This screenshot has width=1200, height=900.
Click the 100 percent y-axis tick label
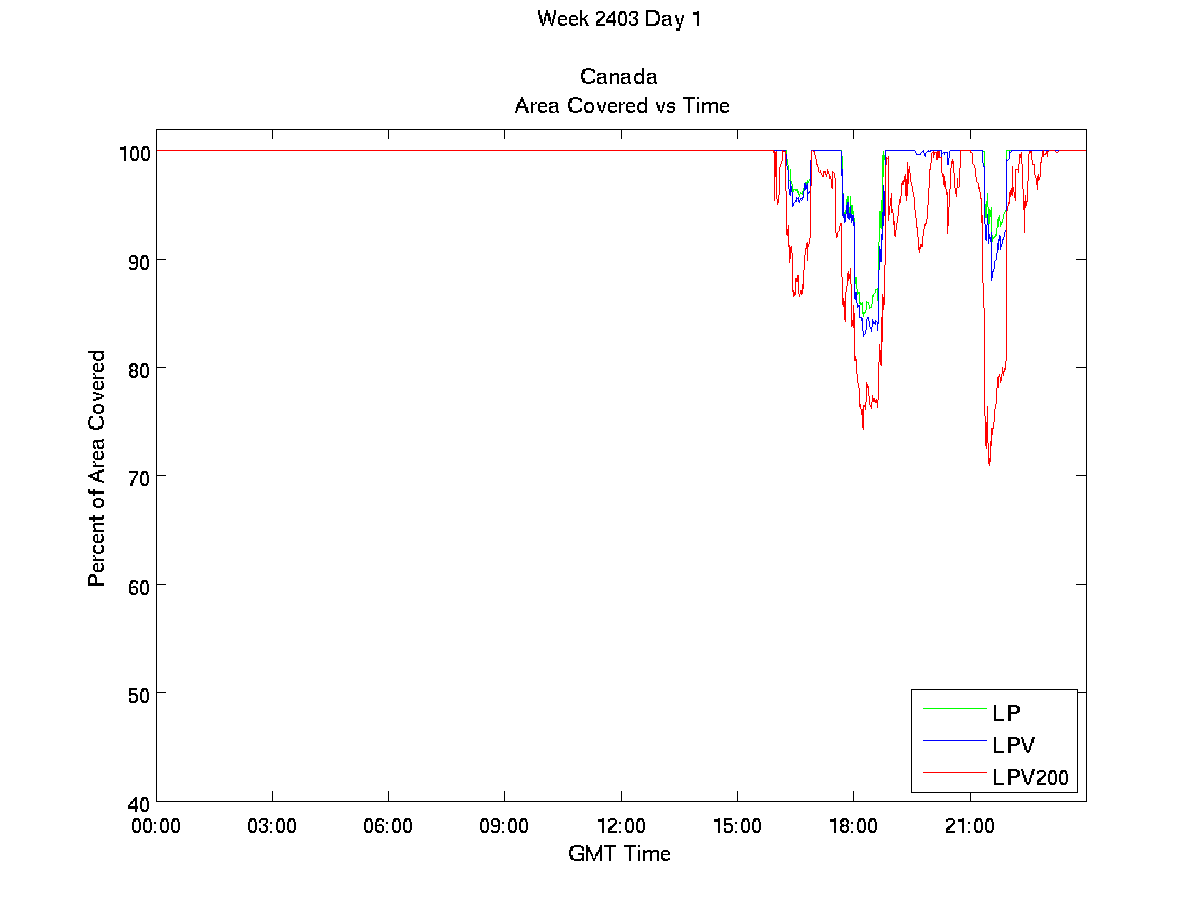135,152
